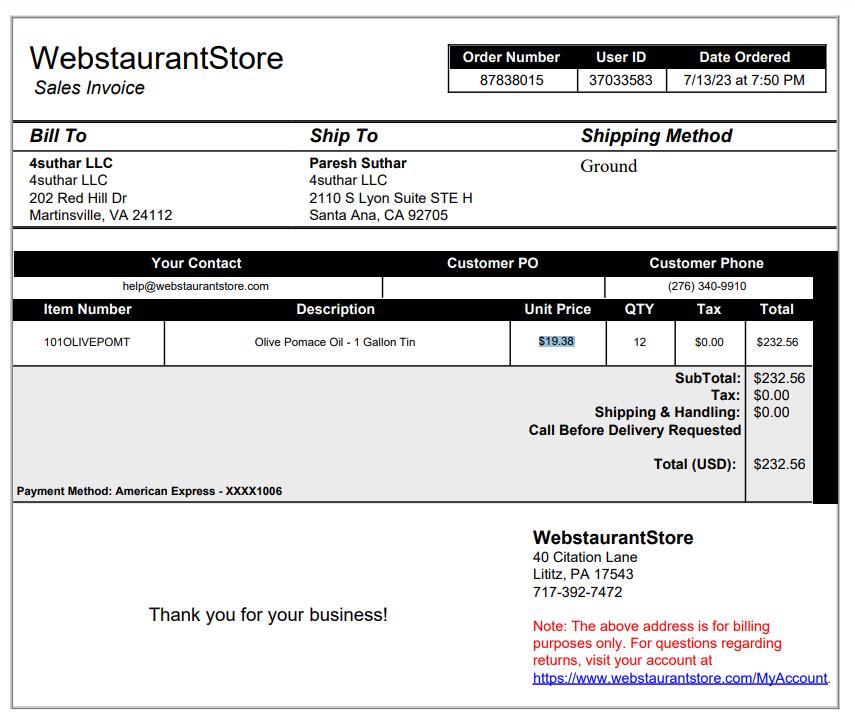Click the Description column header
This screenshot has width=855, height=728.
(335, 309)
